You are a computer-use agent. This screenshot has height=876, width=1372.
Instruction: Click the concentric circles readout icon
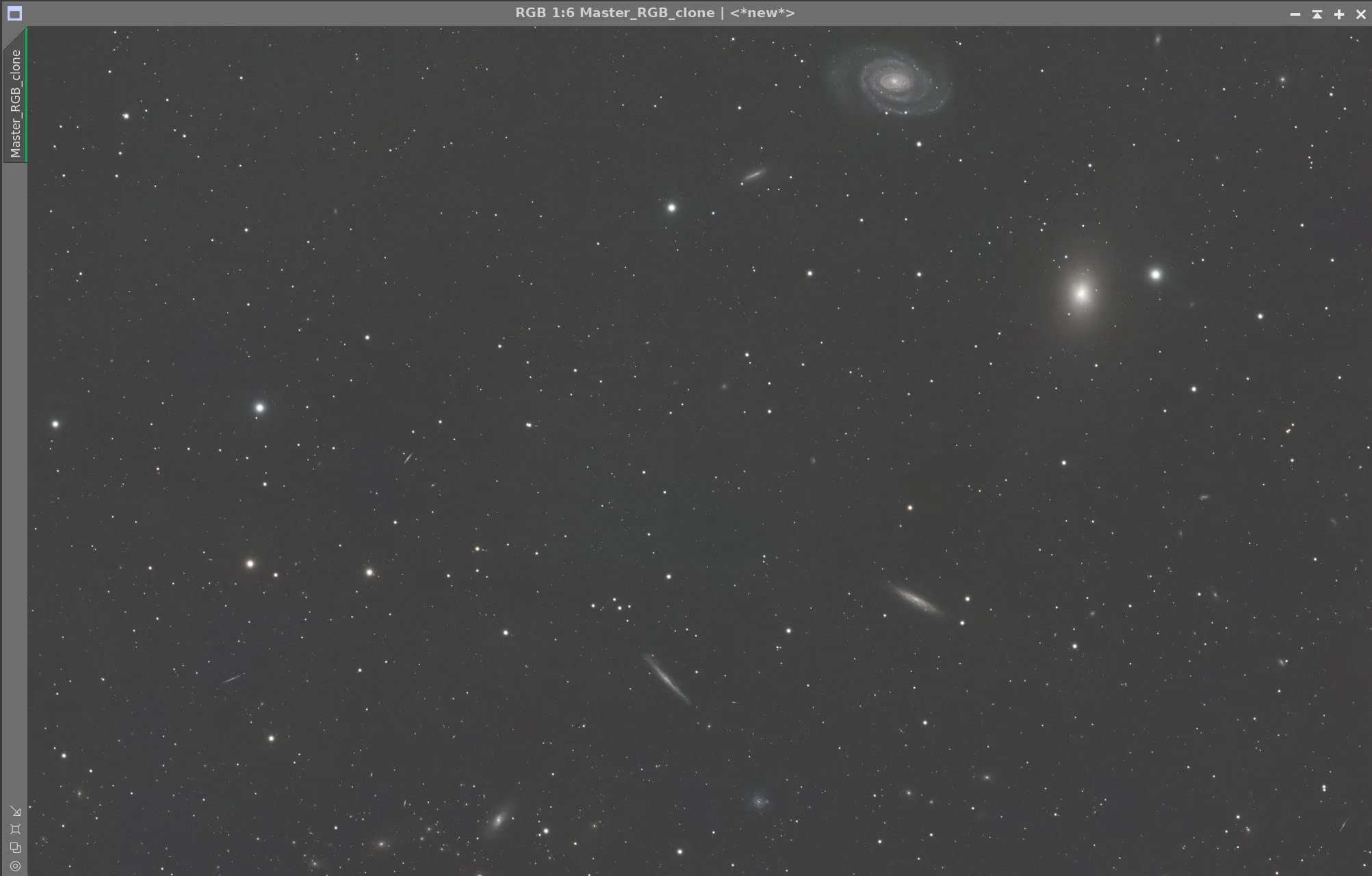[16, 866]
